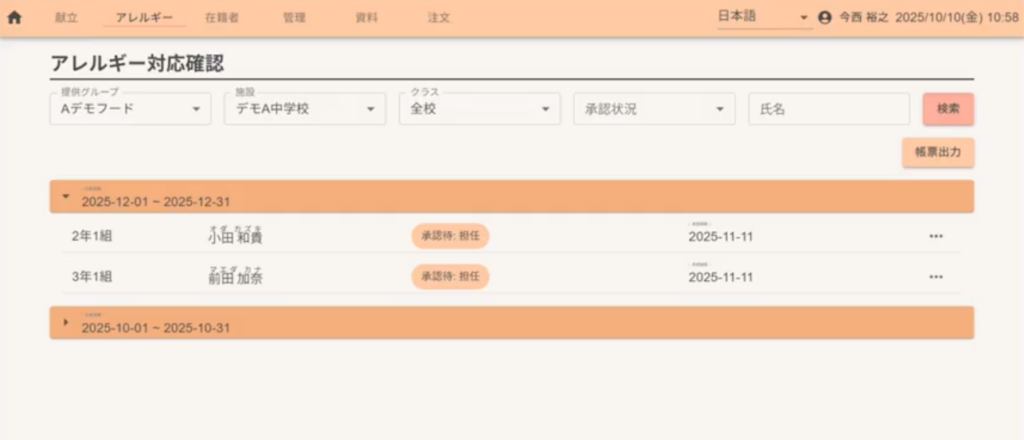Open the 注文 menu
Screen dimensions: 1024x440
pyautogui.click(x=439, y=18)
